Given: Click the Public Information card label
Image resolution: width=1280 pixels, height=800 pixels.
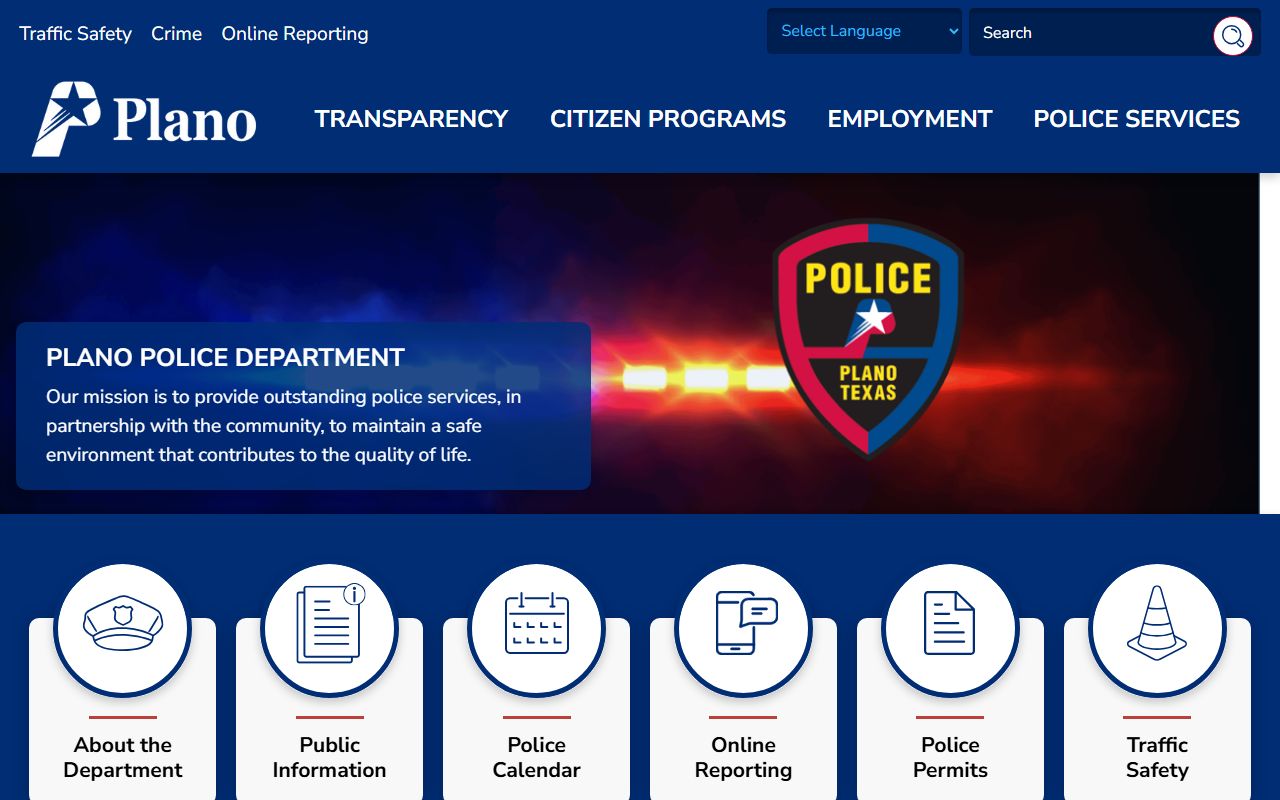Looking at the screenshot, I should [x=329, y=757].
